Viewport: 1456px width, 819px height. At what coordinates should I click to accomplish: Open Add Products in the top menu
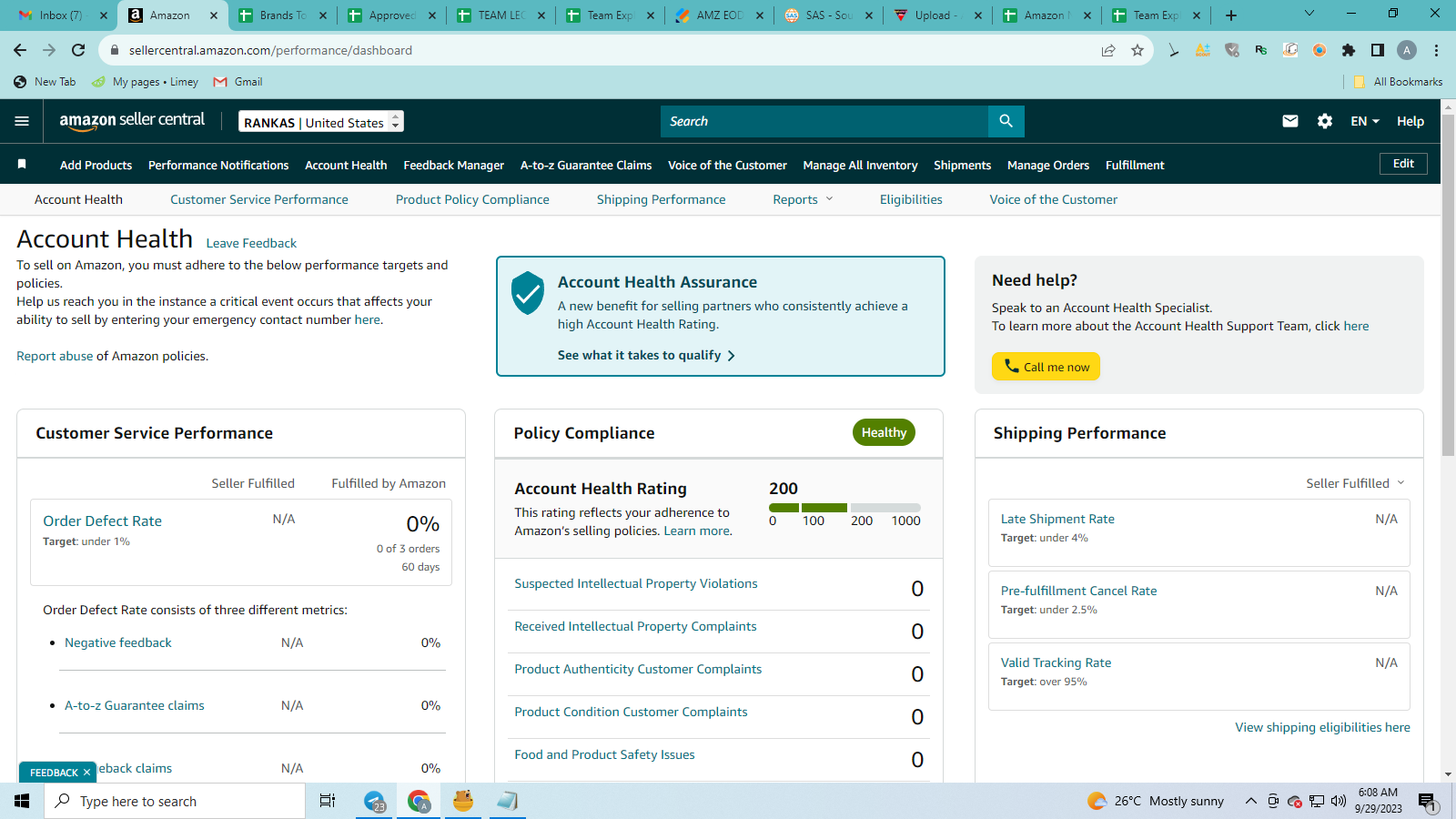tap(96, 165)
